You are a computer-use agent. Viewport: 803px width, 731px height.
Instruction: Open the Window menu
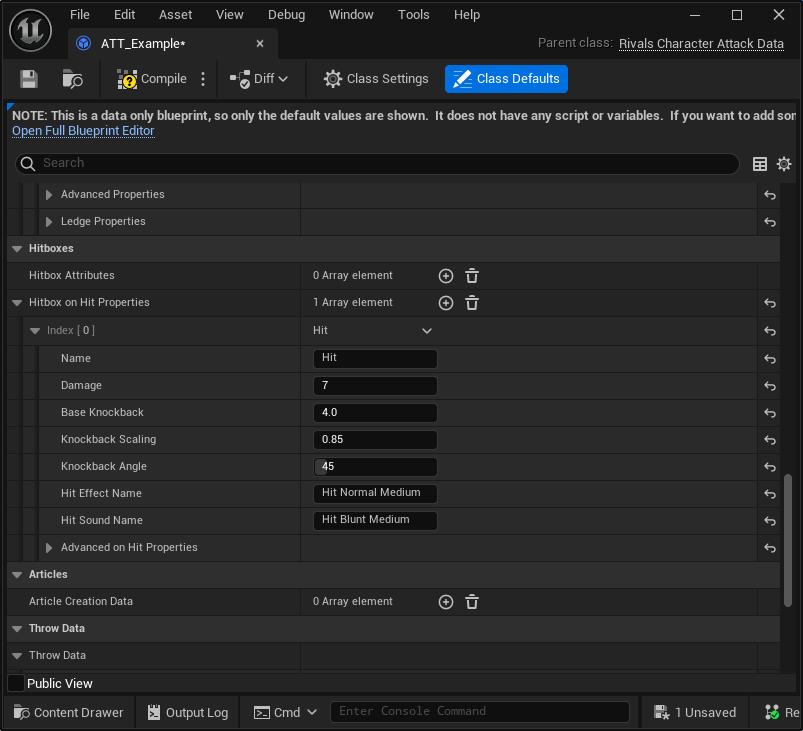tap(351, 15)
